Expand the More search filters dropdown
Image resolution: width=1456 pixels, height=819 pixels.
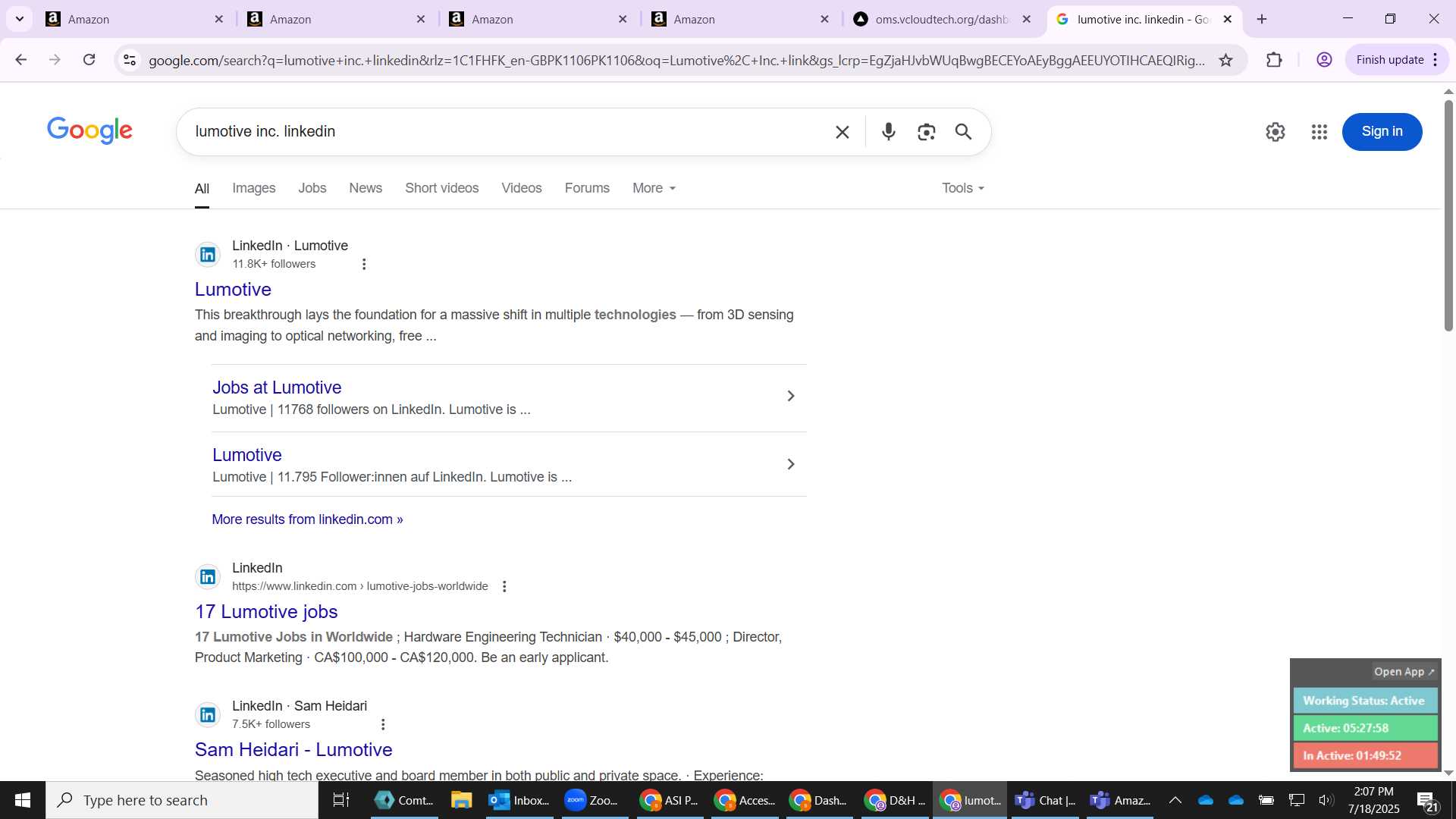[654, 188]
